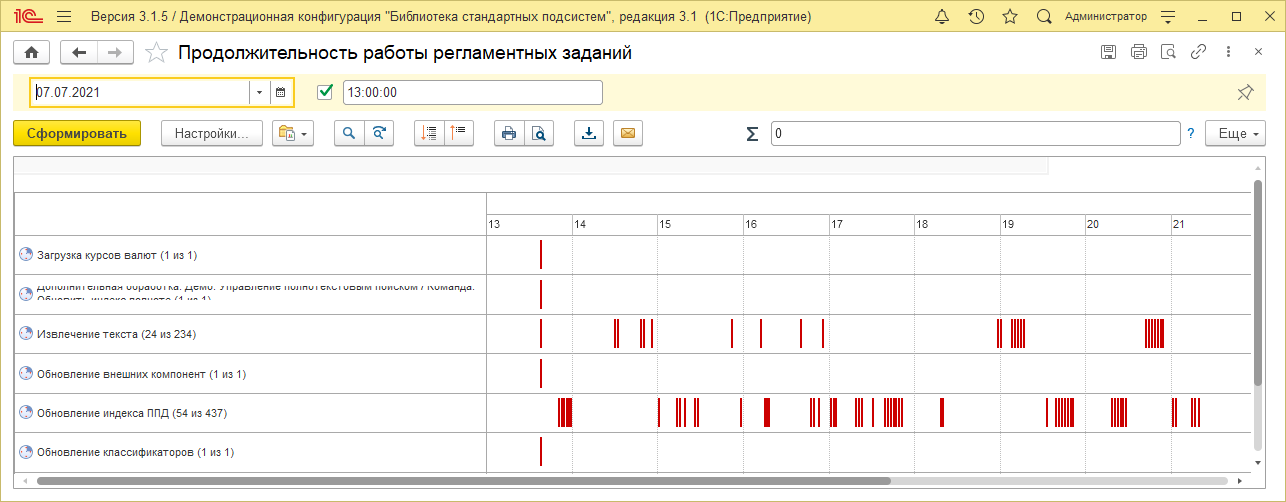Image resolution: width=1286 pixels, height=502 pixels.
Task: Navigate back with the left arrow
Action: click(79, 53)
